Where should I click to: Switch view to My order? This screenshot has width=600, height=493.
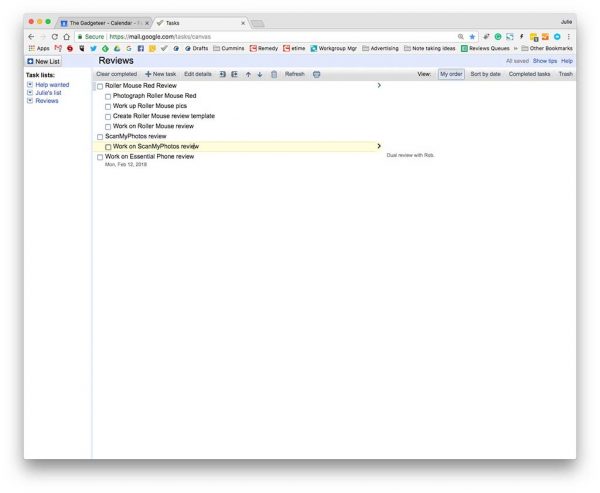(451, 74)
